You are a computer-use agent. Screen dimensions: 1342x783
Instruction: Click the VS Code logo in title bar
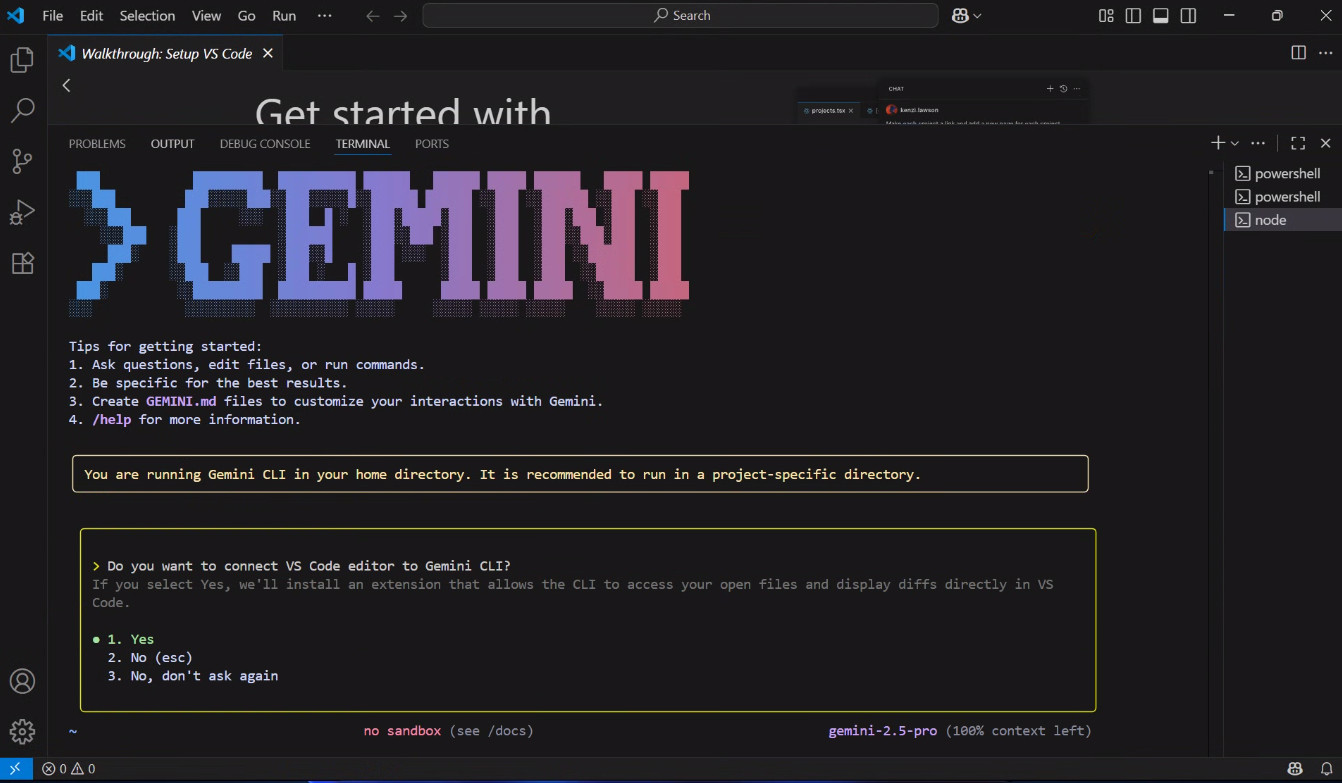pyautogui.click(x=15, y=15)
